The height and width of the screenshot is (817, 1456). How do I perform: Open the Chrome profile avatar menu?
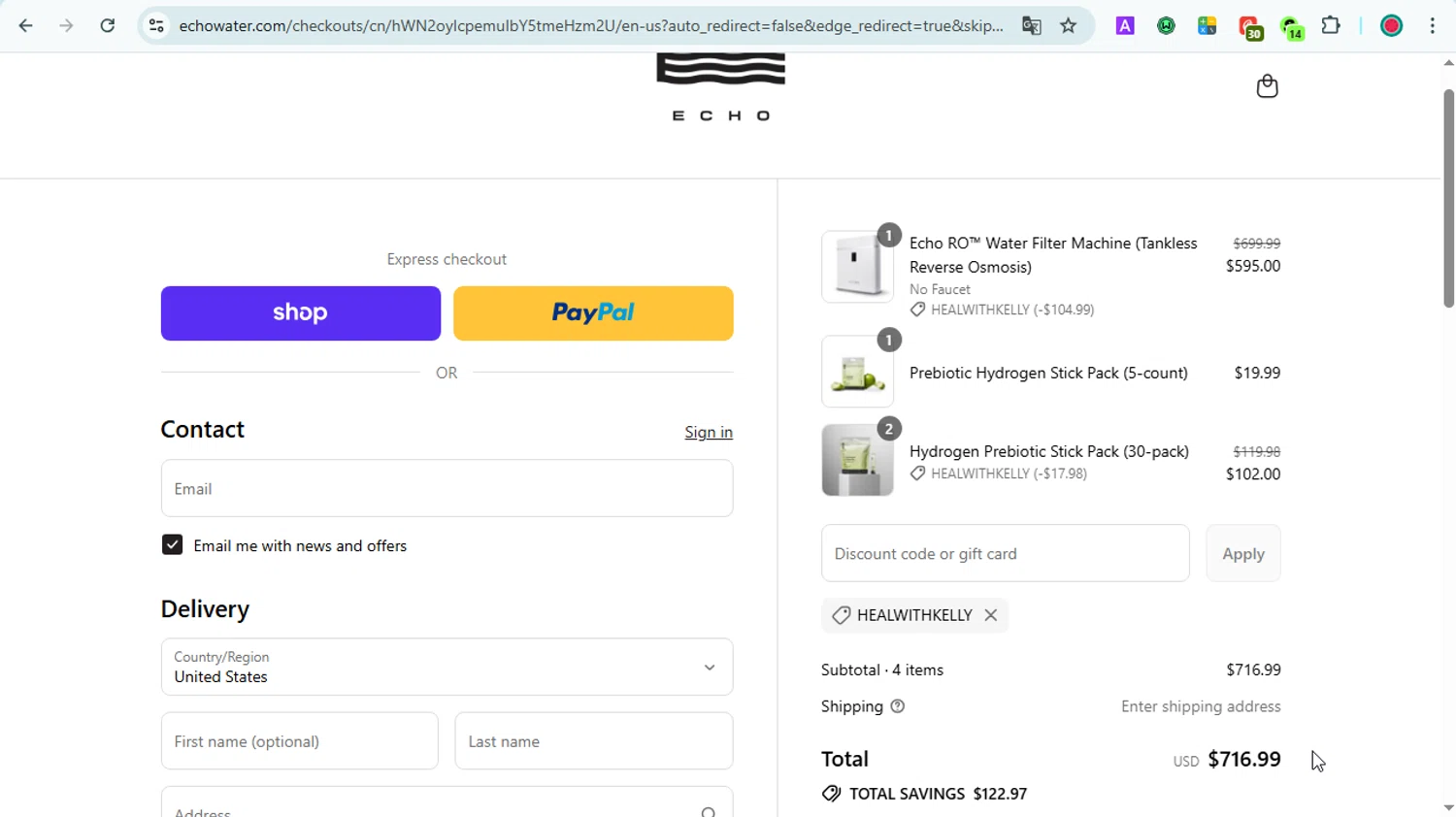pyautogui.click(x=1391, y=26)
